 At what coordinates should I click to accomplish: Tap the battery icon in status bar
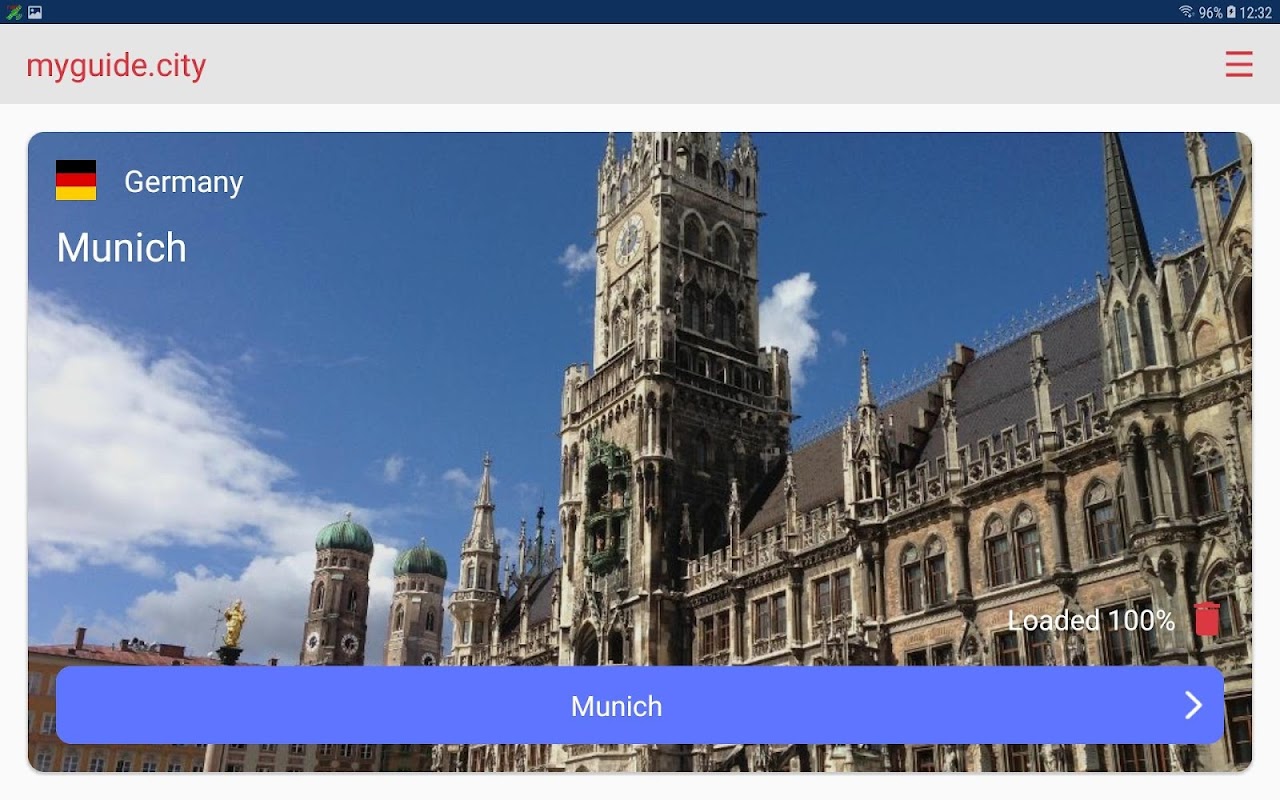(x=1231, y=12)
